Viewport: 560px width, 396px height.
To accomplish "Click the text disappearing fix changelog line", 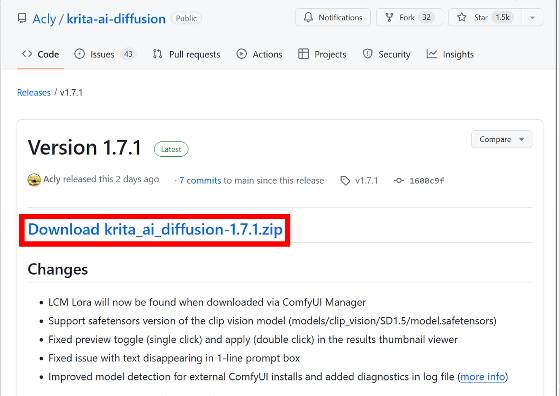I will coord(174,358).
